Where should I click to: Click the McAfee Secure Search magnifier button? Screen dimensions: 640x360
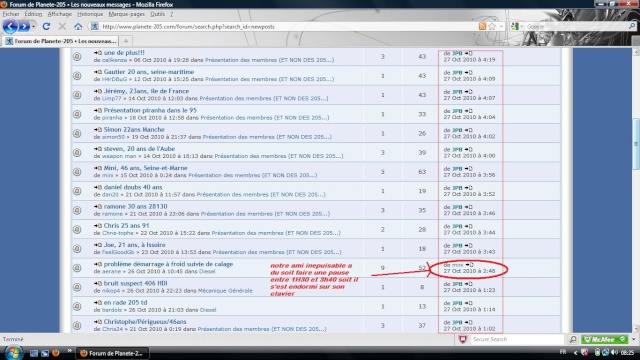pyautogui.click(x=573, y=339)
